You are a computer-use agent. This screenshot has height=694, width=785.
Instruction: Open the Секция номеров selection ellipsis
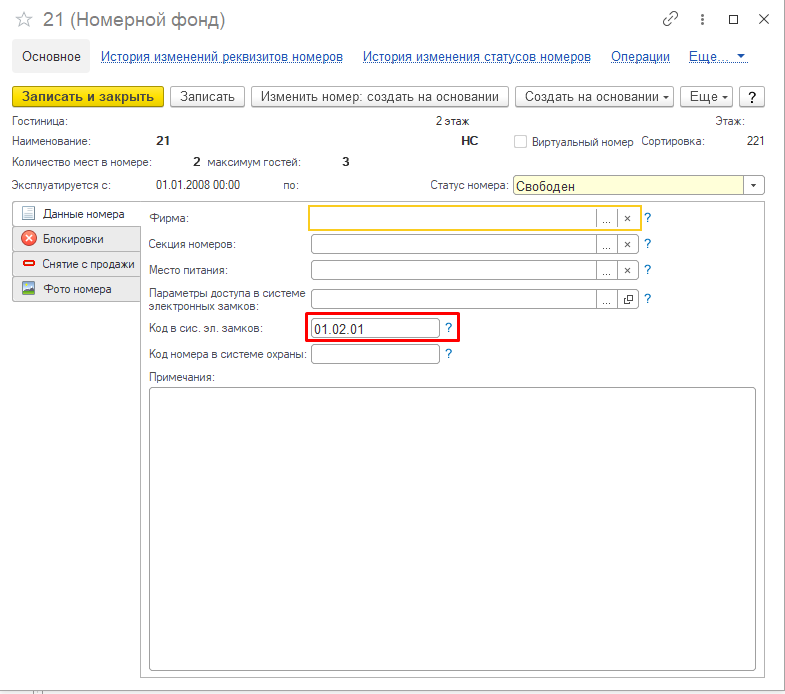[x=606, y=244]
